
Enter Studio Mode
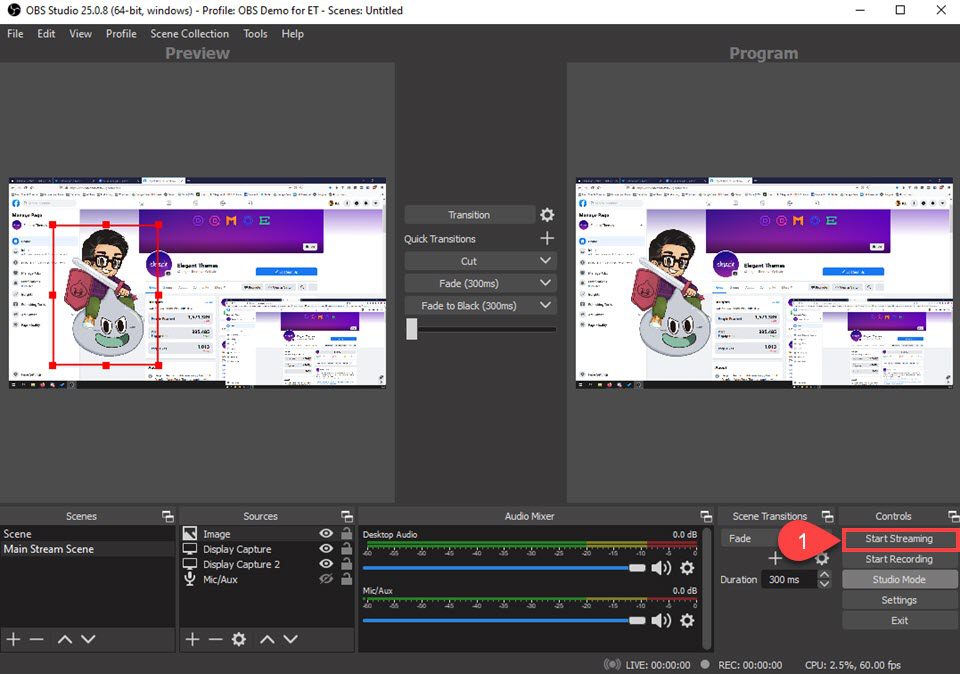coord(900,580)
